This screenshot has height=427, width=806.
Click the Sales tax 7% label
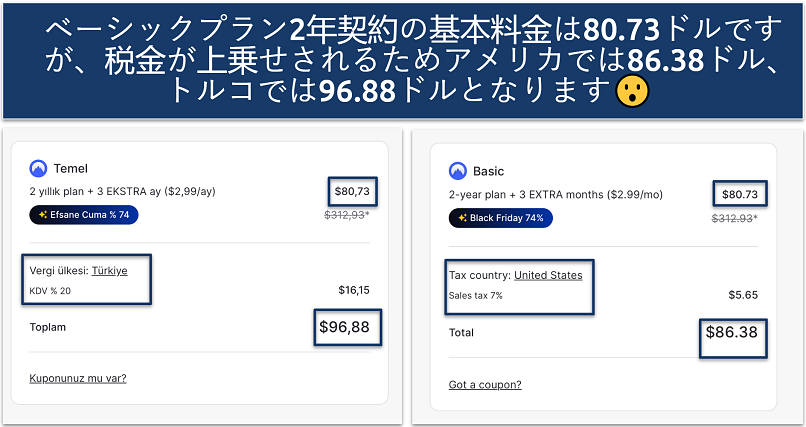click(x=478, y=295)
